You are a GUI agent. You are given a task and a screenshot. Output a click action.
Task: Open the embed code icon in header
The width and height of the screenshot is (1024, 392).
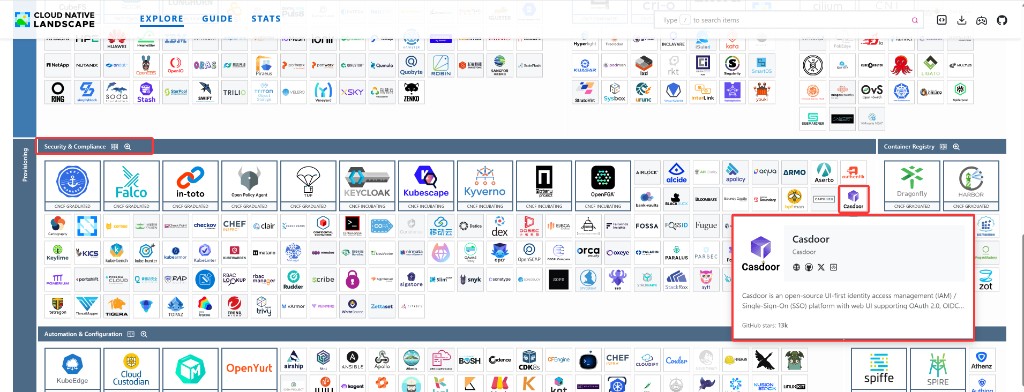[941, 20]
